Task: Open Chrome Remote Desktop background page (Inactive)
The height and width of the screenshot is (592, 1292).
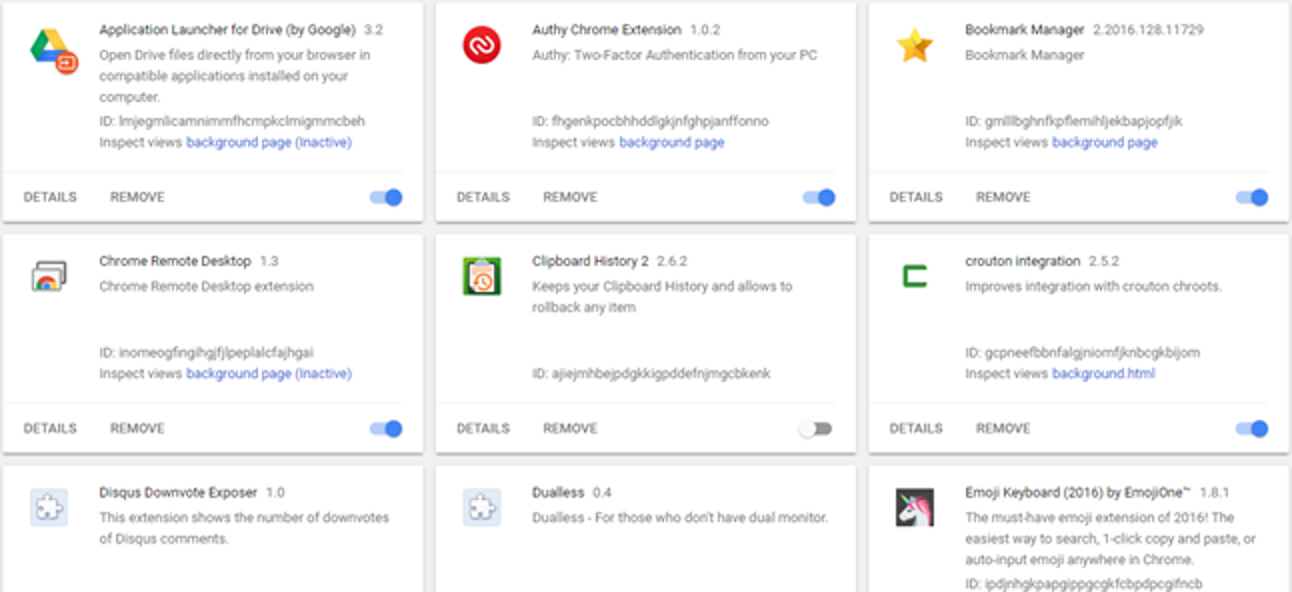Action: [x=269, y=373]
